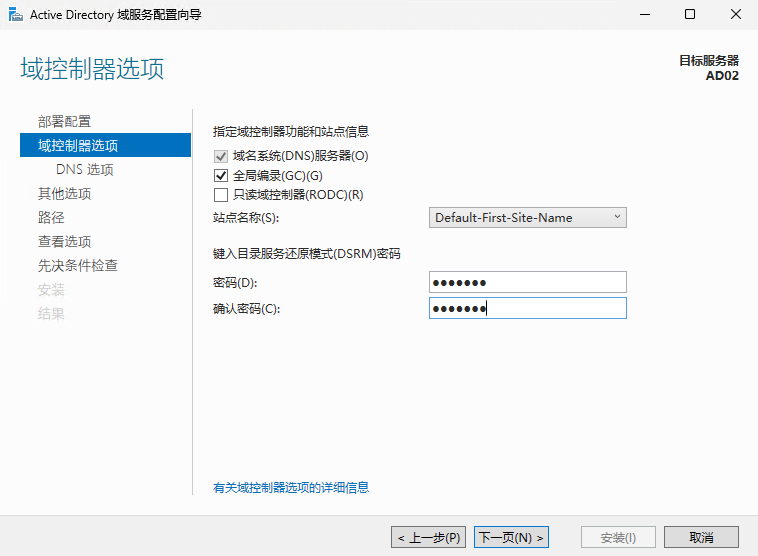
Task: Click the wizard app icon in title bar
Action: pos(15,14)
